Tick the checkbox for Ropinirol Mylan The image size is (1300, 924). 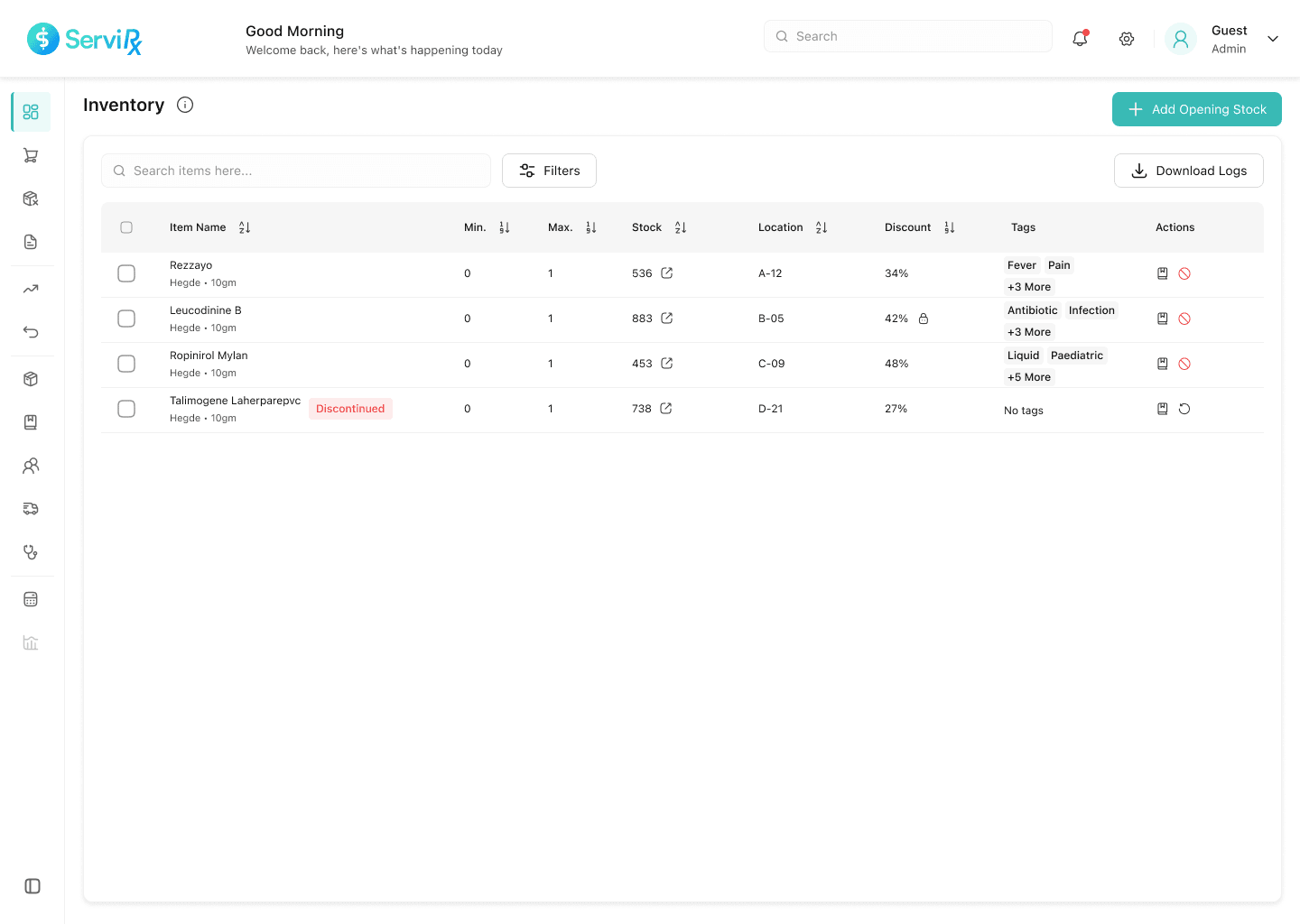[x=126, y=364]
